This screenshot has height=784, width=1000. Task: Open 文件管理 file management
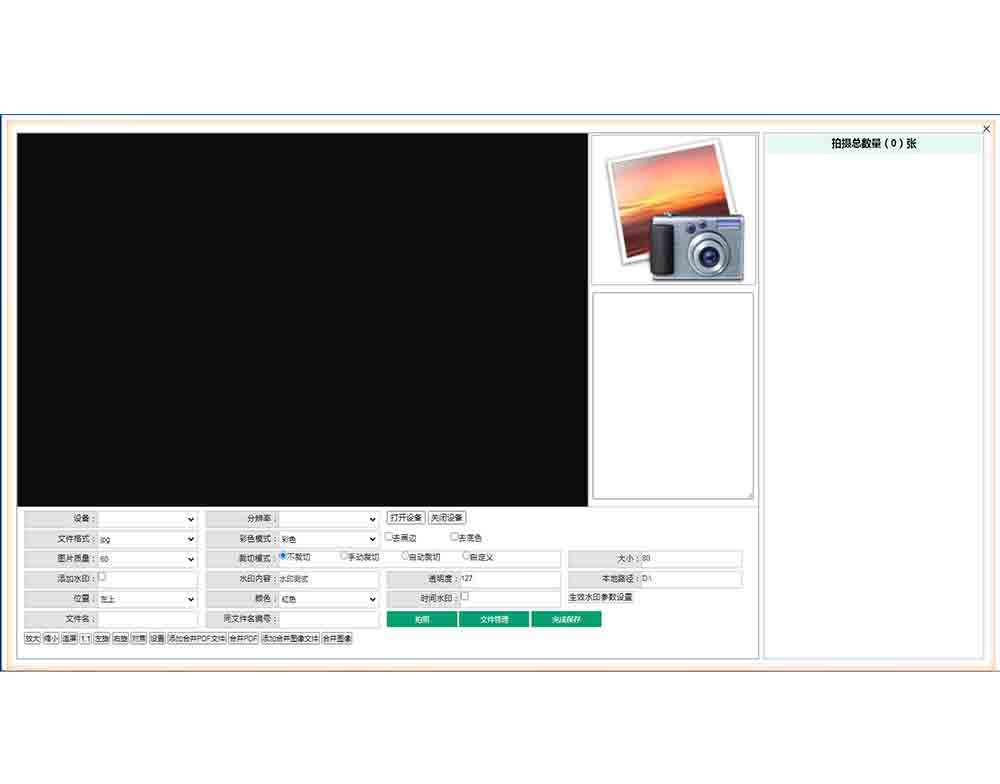(x=494, y=619)
